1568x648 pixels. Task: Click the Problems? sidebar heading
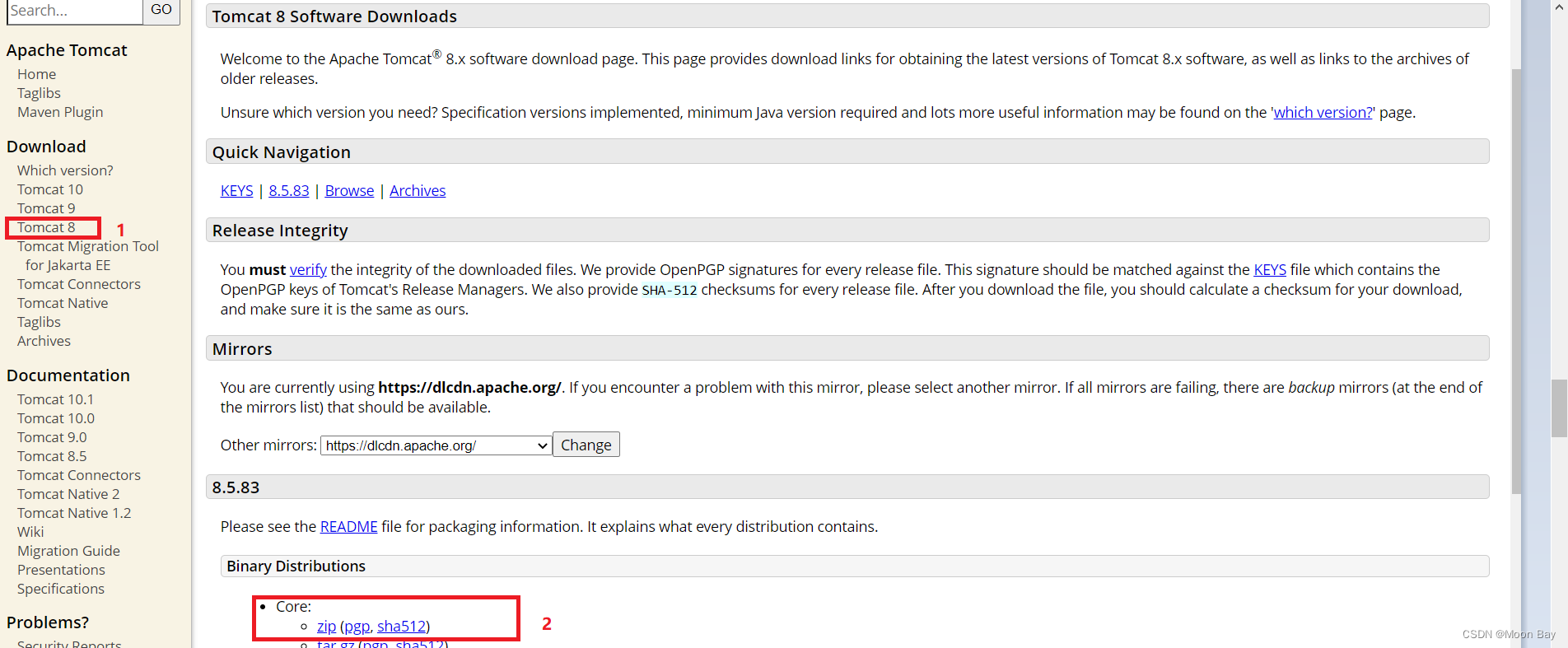pyautogui.click(x=48, y=622)
